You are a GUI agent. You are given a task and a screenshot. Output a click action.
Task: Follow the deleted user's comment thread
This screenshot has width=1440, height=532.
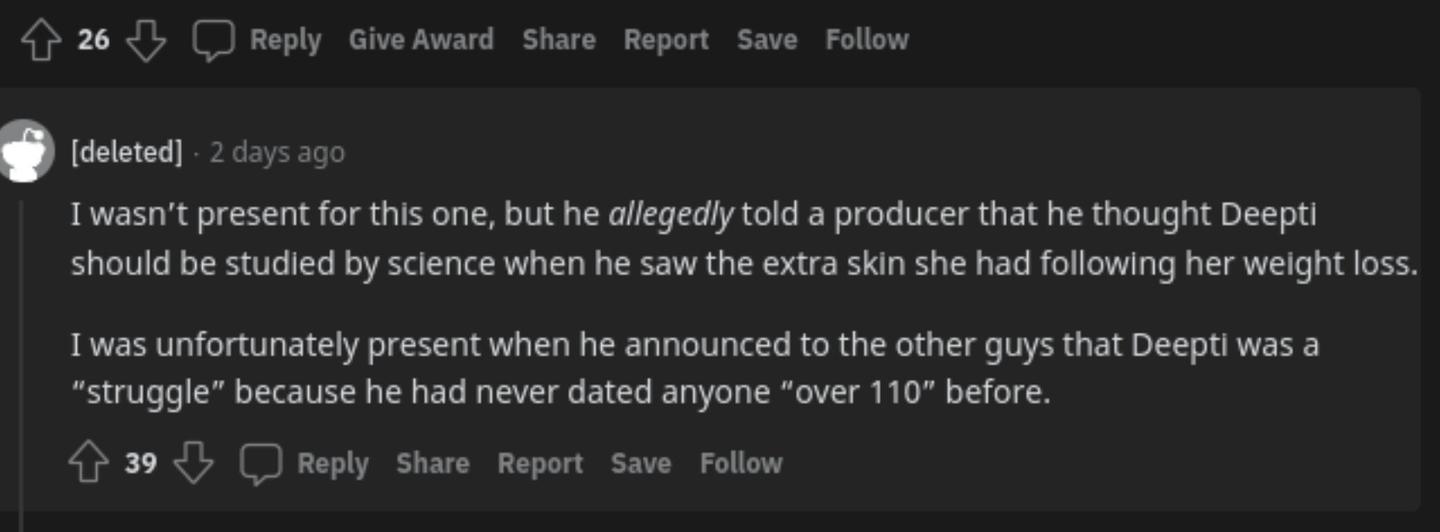741,463
